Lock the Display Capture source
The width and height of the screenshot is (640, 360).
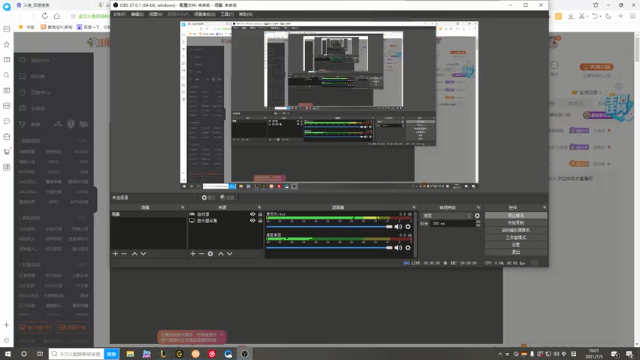point(260,221)
